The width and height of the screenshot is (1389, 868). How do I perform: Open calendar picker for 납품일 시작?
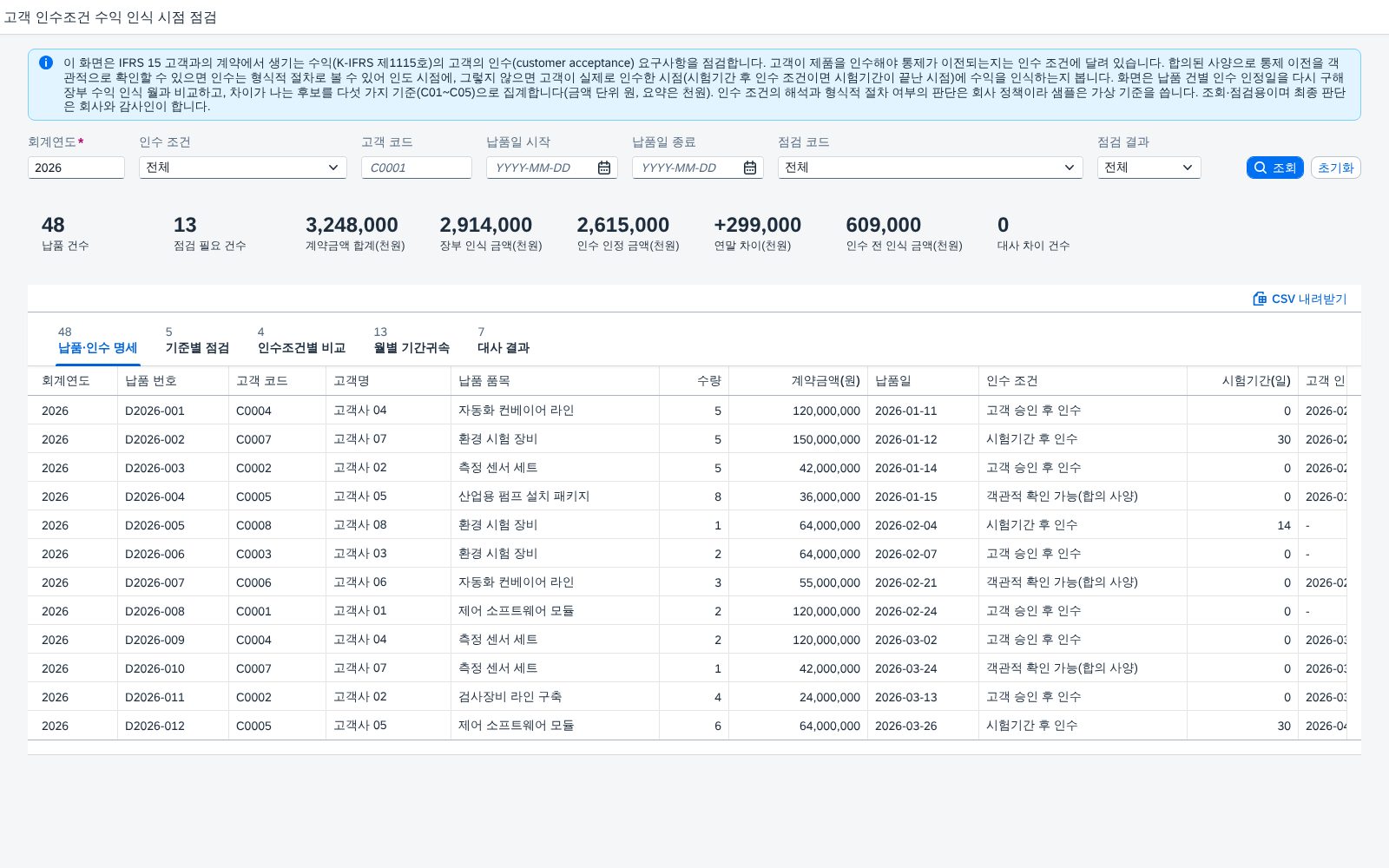[604, 168]
